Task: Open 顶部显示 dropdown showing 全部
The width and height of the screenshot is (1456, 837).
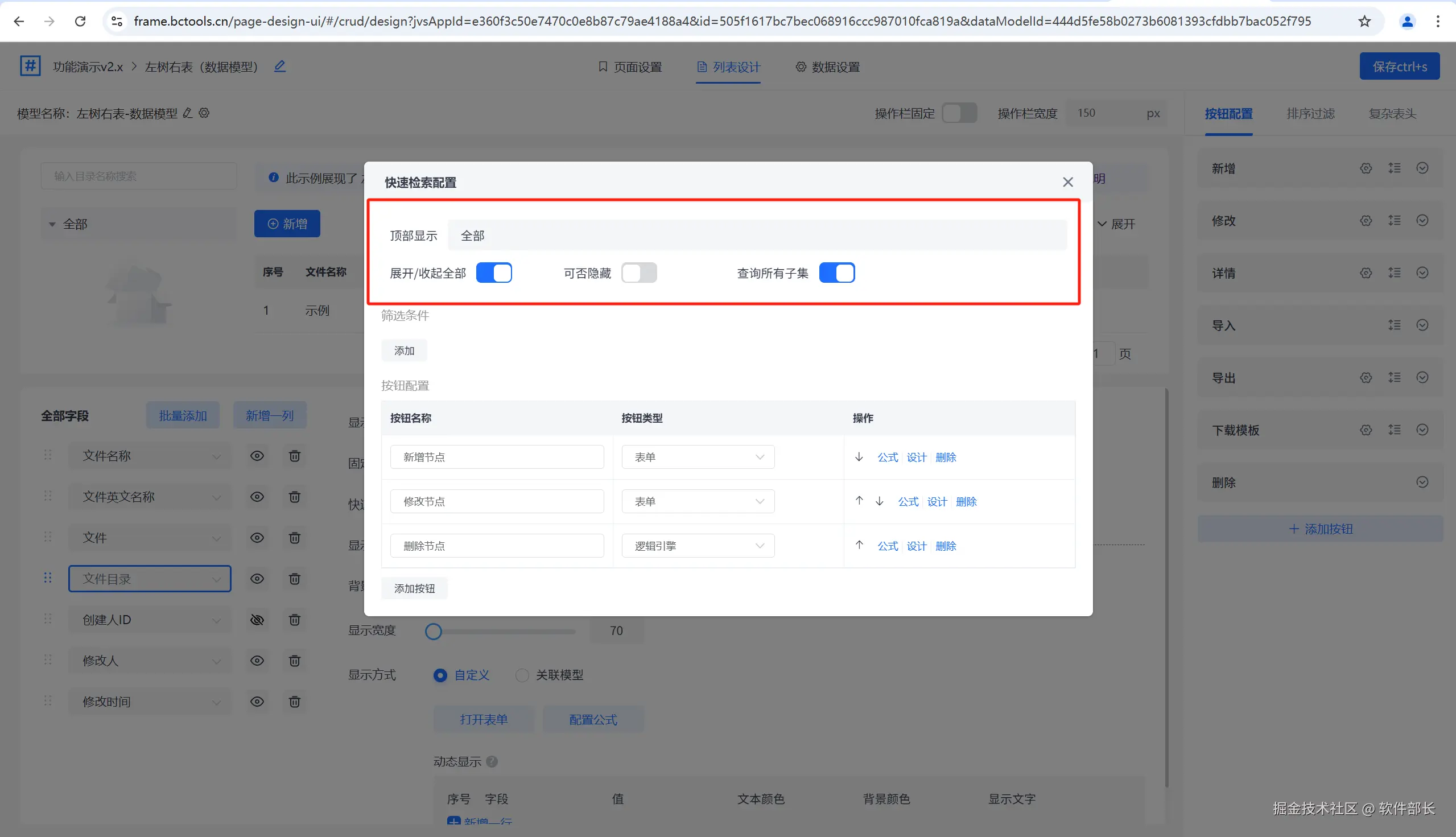Action: pyautogui.click(x=757, y=236)
